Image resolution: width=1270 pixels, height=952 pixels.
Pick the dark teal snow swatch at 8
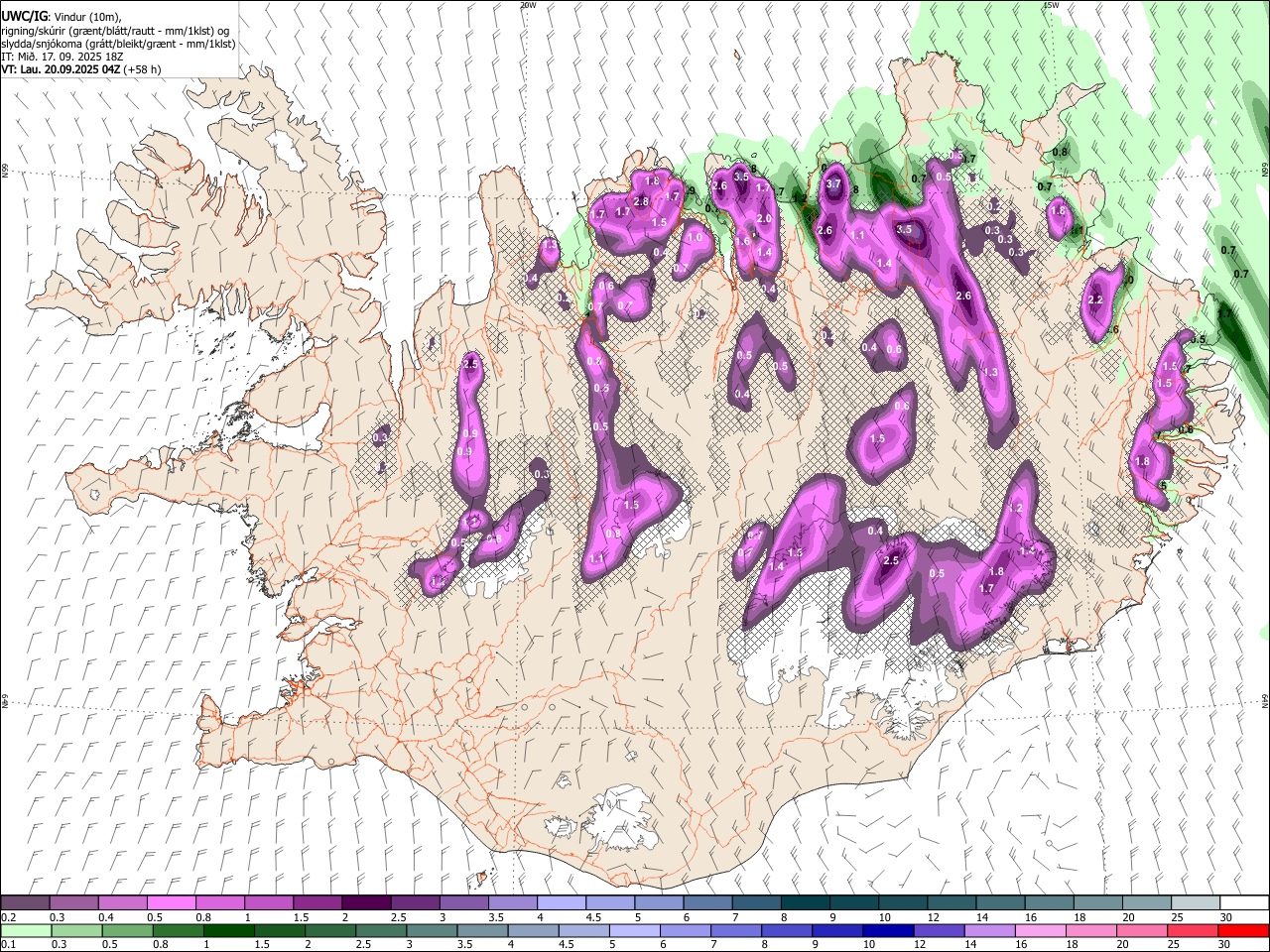click(805, 902)
